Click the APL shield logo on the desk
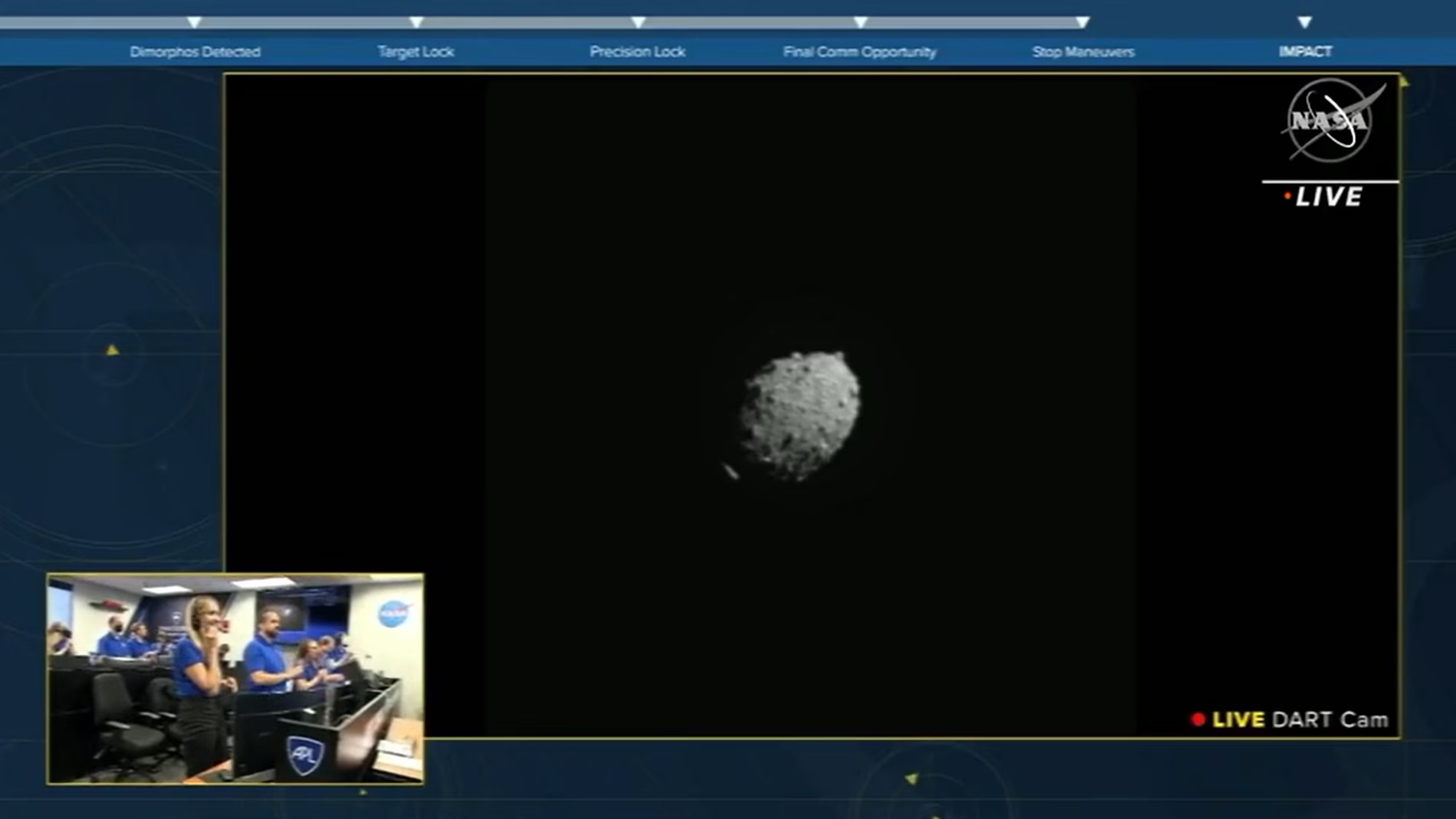Screen dimensions: 1456x819 tap(305, 755)
